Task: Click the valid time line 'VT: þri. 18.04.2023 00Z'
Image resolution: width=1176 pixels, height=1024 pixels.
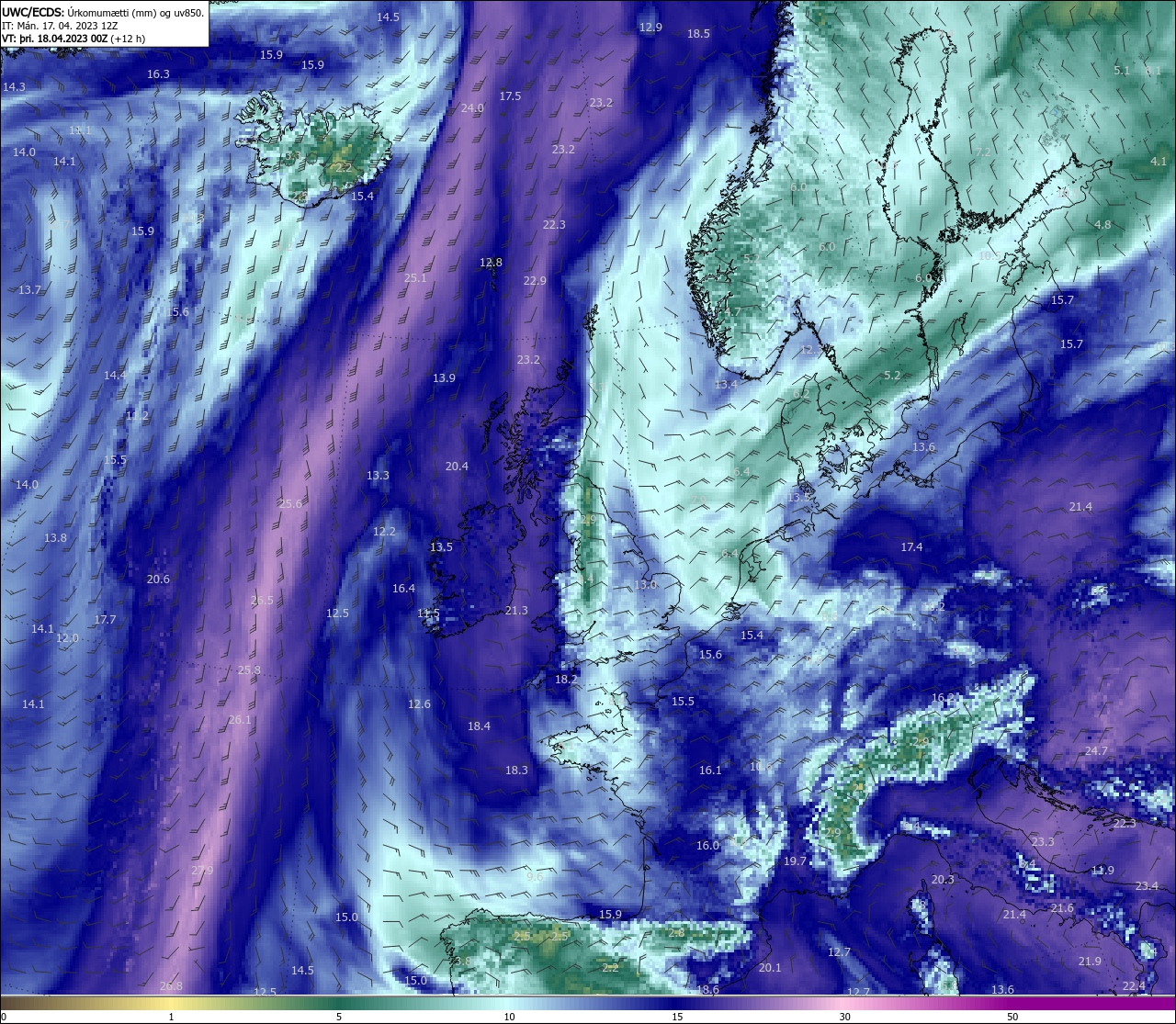Action: tap(54, 39)
